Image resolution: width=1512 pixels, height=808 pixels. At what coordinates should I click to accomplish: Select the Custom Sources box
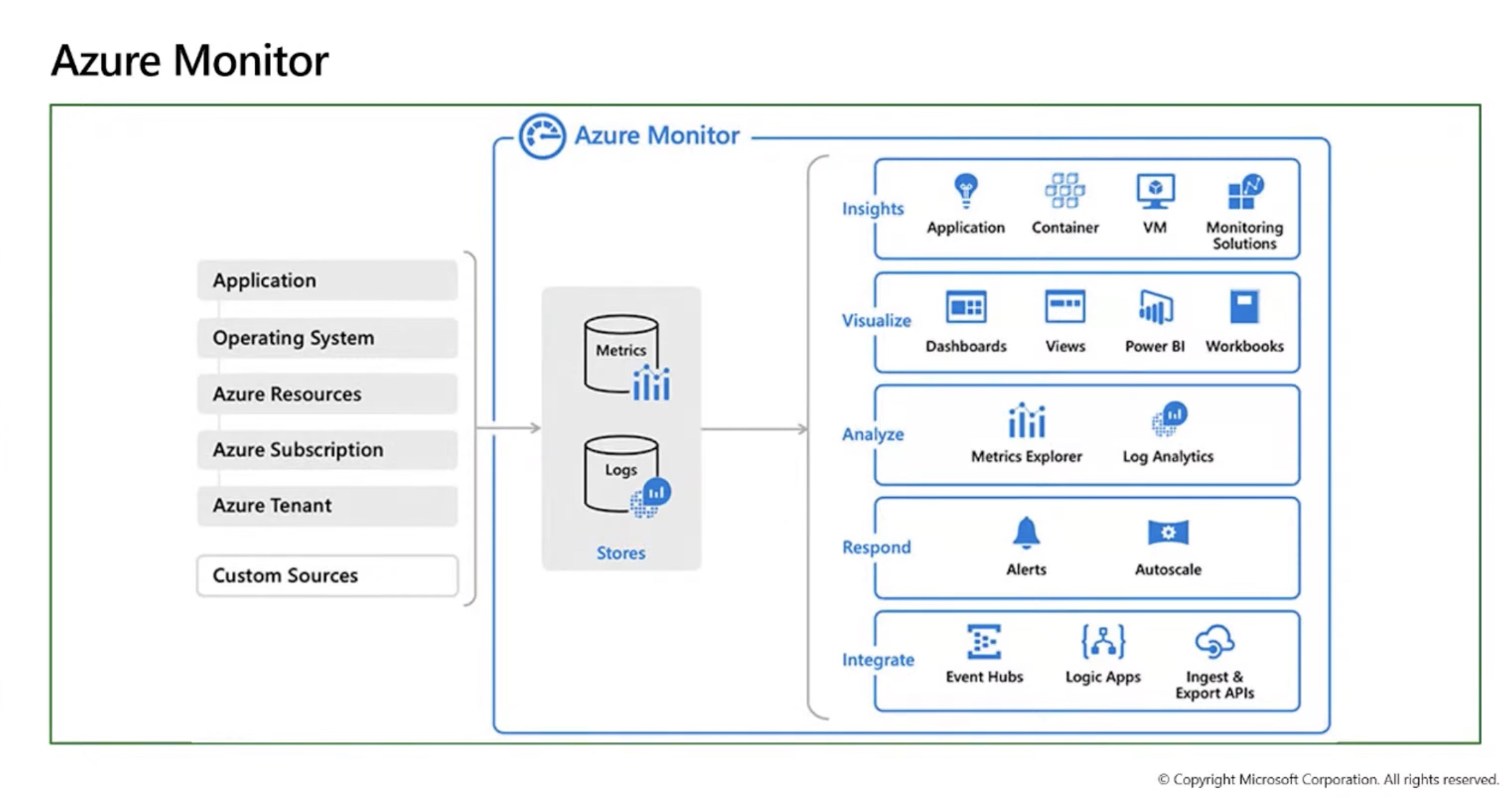tap(327, 575)
